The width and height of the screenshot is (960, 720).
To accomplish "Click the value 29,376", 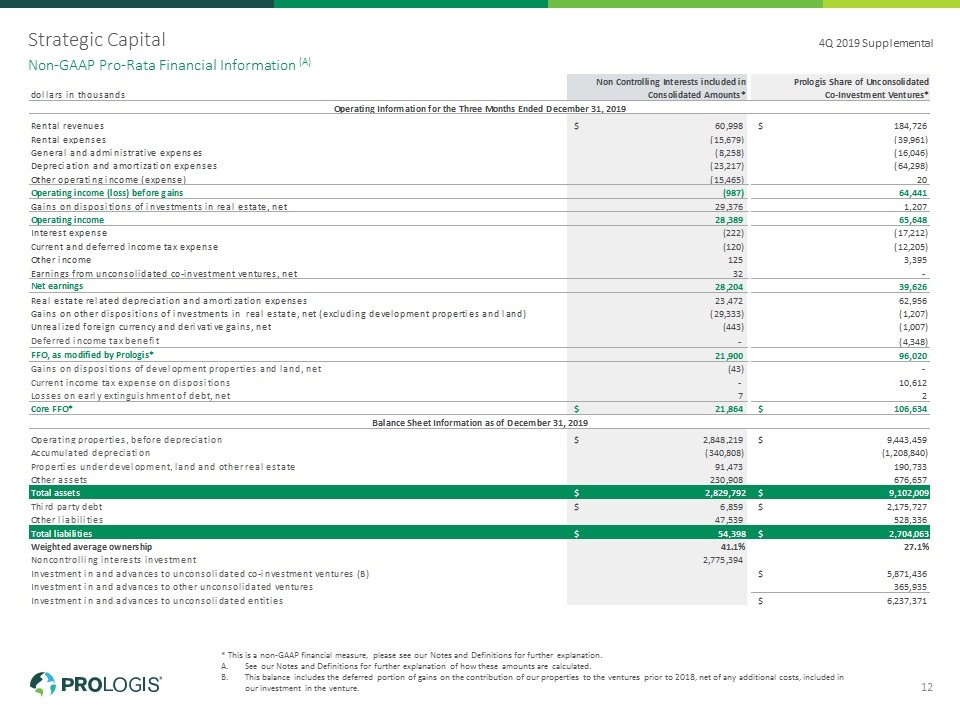I will point(729,207).
